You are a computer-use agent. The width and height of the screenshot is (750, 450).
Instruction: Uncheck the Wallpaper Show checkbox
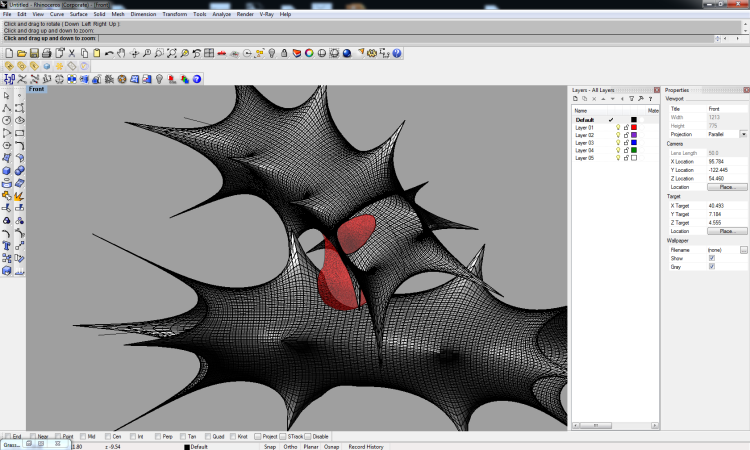(x=711, y=258)
